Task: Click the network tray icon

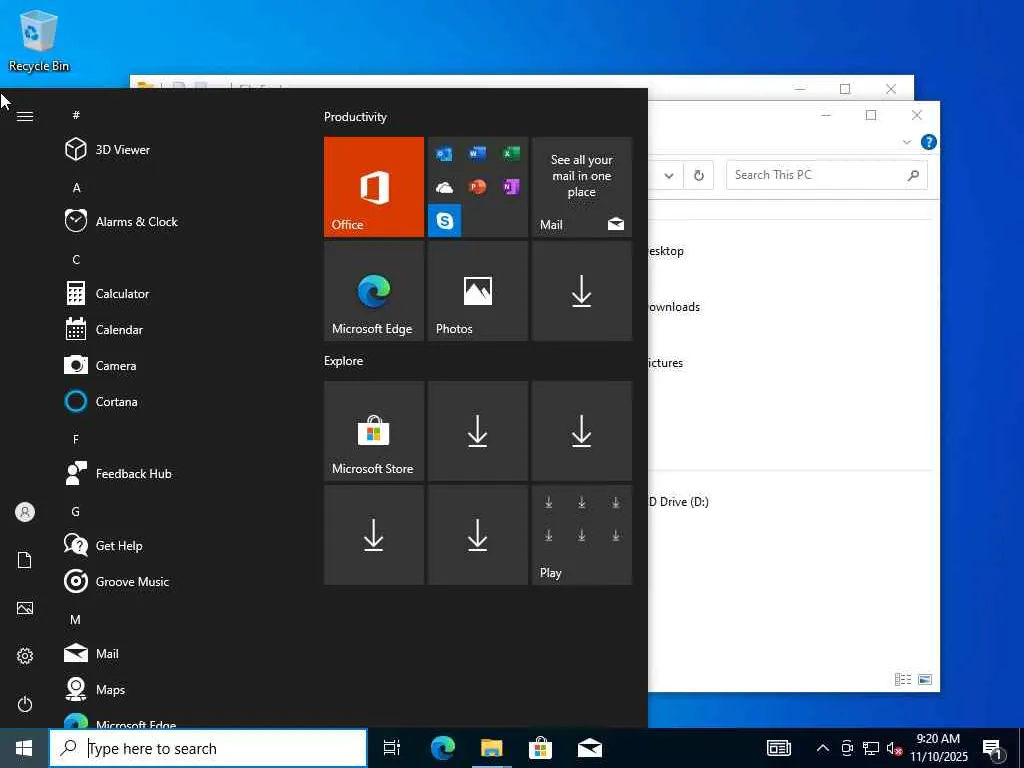Action: tap(871, 748)
